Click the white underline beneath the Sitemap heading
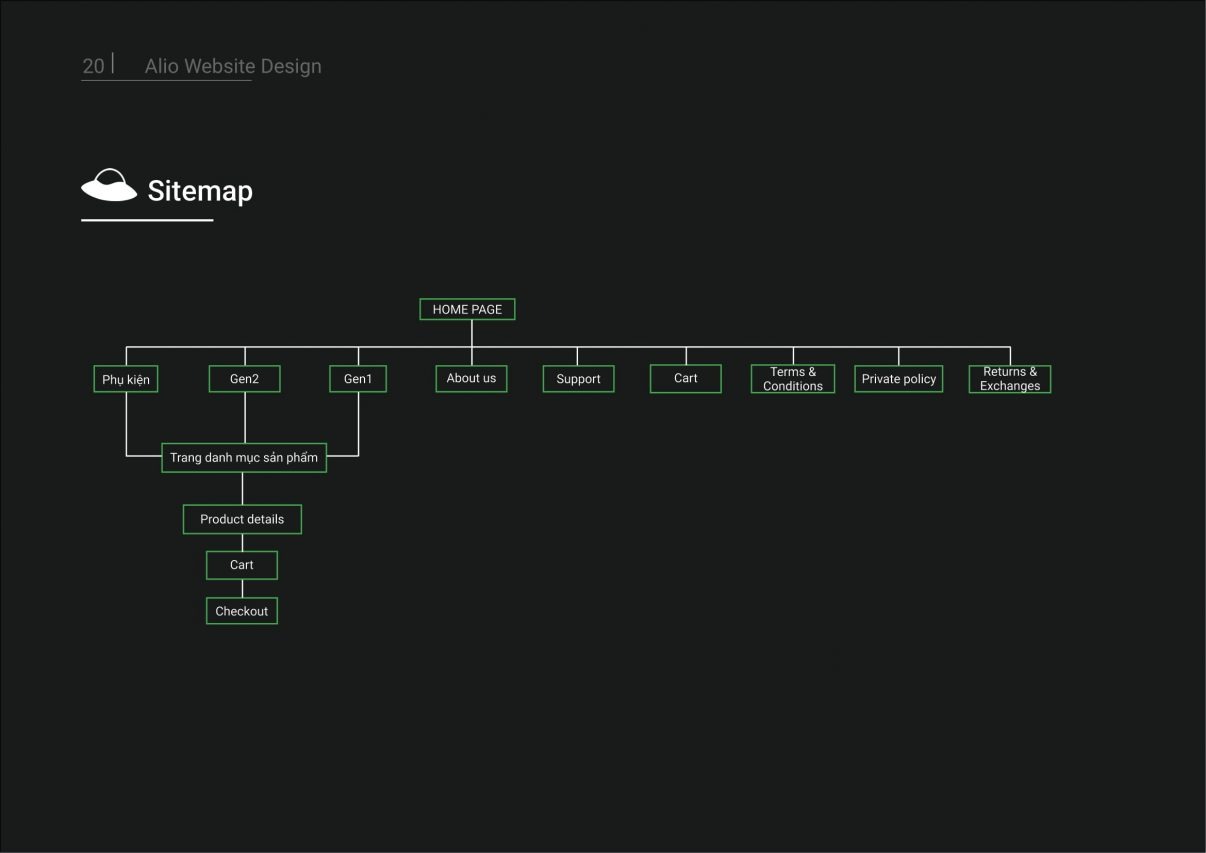The width and height of the screenshot is (1206, 853). click(147, 219)
